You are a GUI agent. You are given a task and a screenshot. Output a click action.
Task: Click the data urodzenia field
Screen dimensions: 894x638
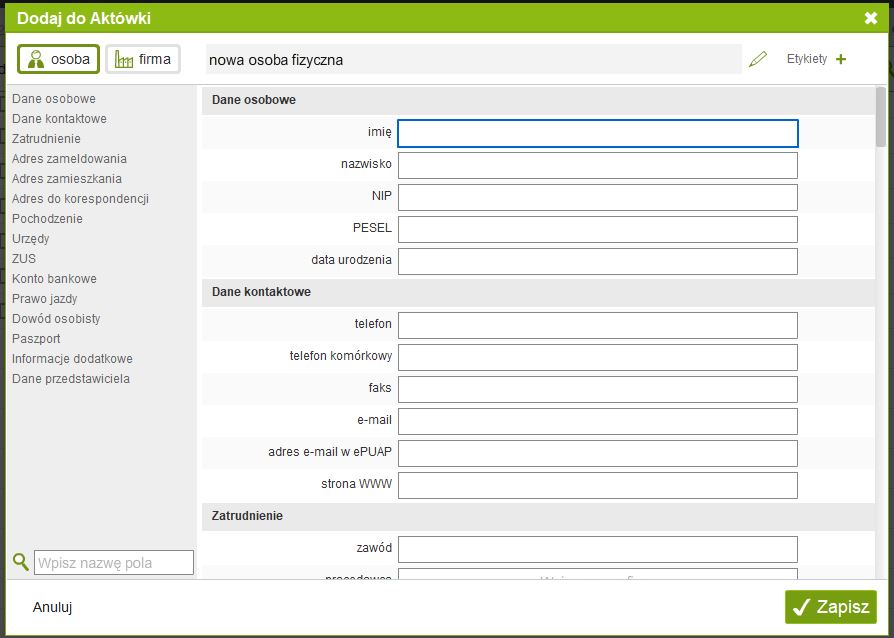tap(597, 262)
